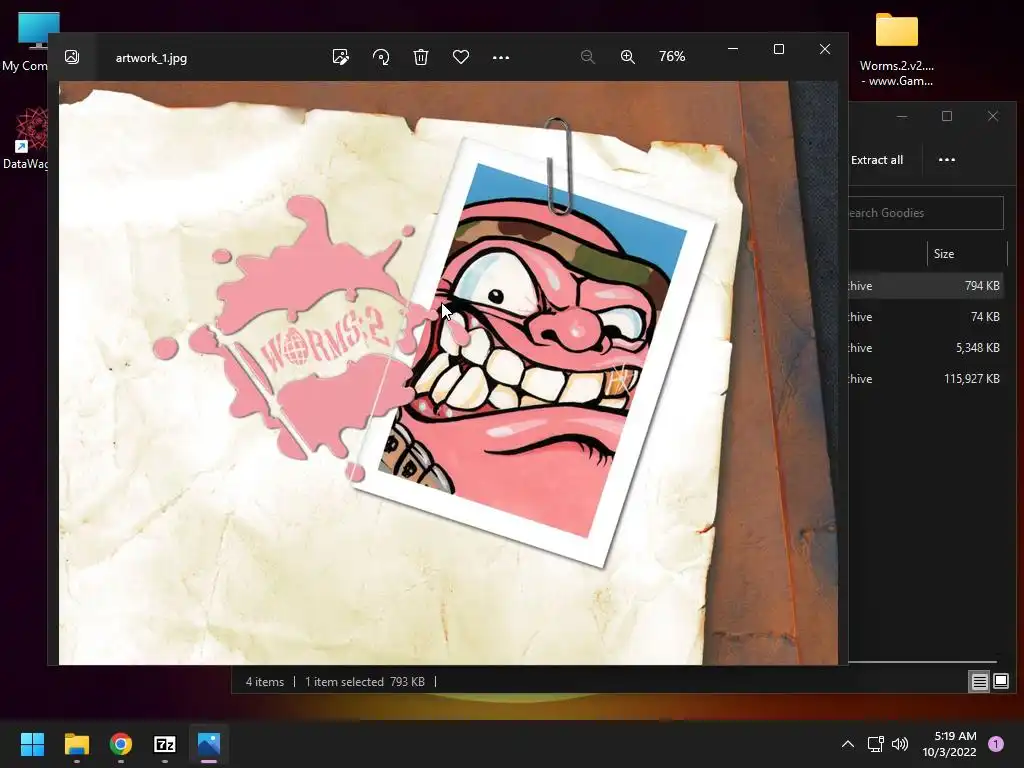The width and height of the screenshot is (1024, 768).
Task: Minimize the File Explorer window
Action: tap(902, 116)
